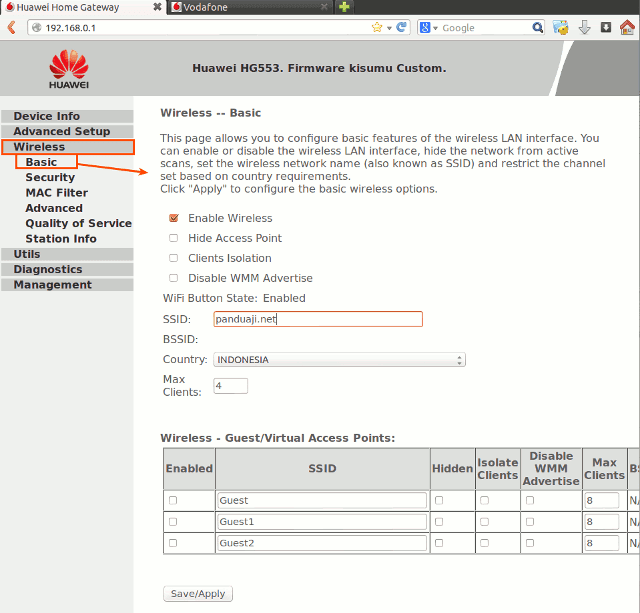Click Max Clients field in Guest row

coord(602,500)
